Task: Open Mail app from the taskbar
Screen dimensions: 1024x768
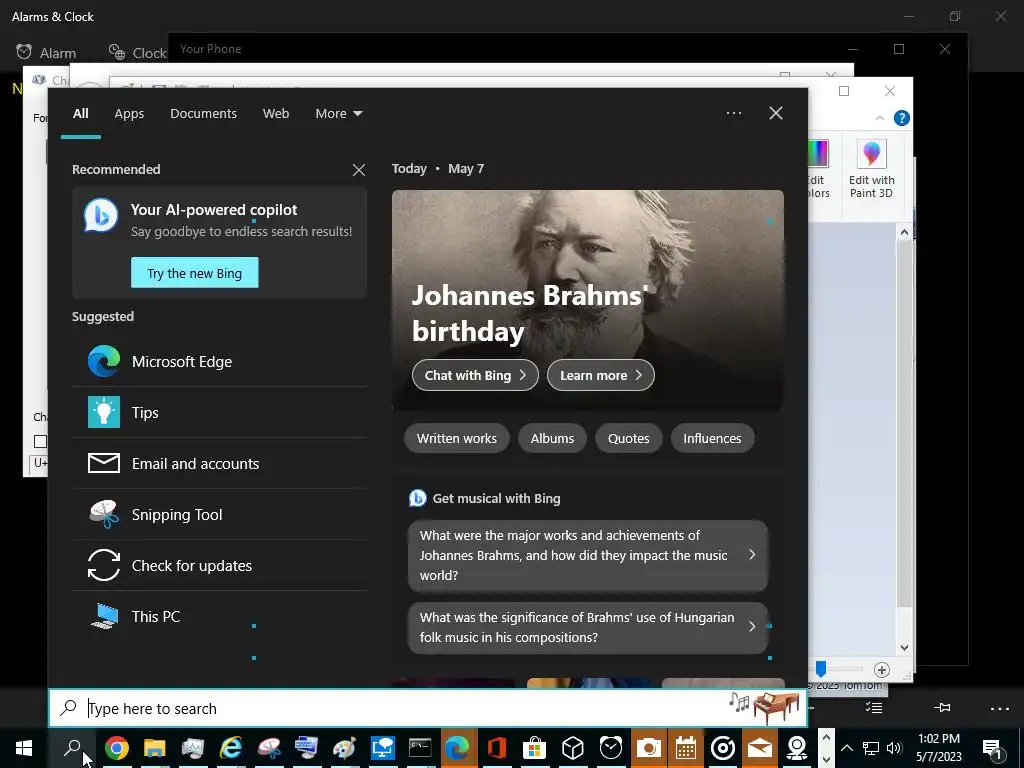Action: [760, 748]
